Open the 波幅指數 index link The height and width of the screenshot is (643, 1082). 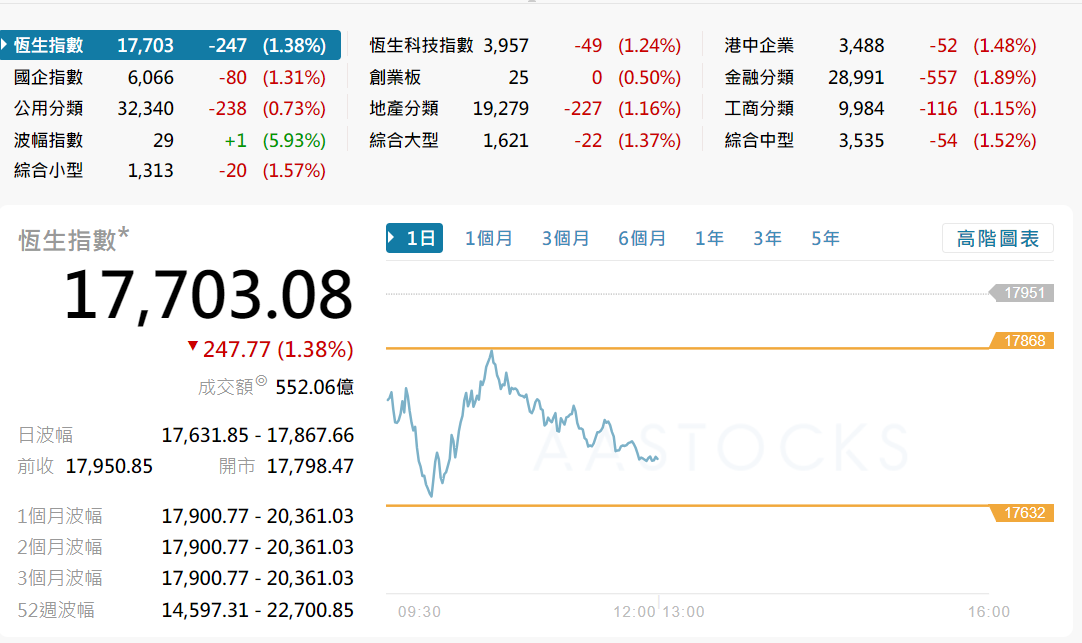49,140
